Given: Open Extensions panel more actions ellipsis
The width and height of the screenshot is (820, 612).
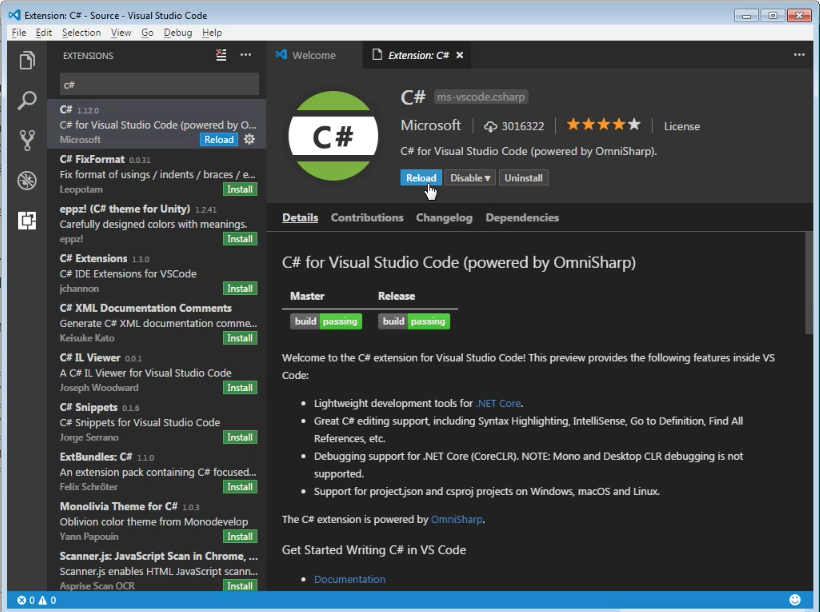Looking at the screenshot, I should click(246, 55).
